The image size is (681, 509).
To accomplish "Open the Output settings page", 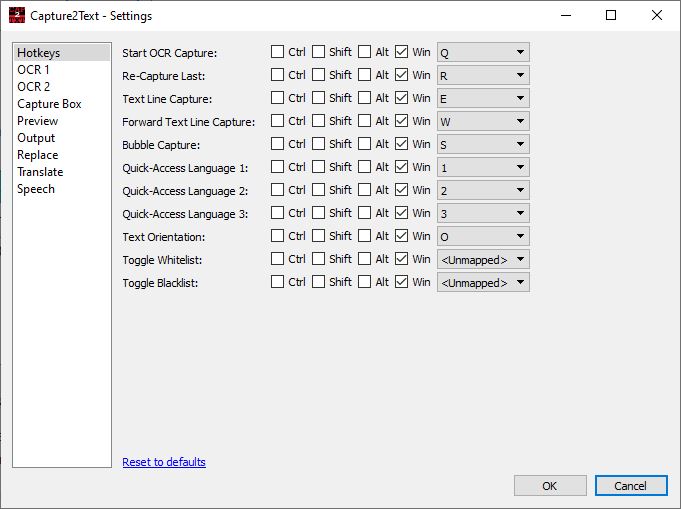I will tap(36, 138).
